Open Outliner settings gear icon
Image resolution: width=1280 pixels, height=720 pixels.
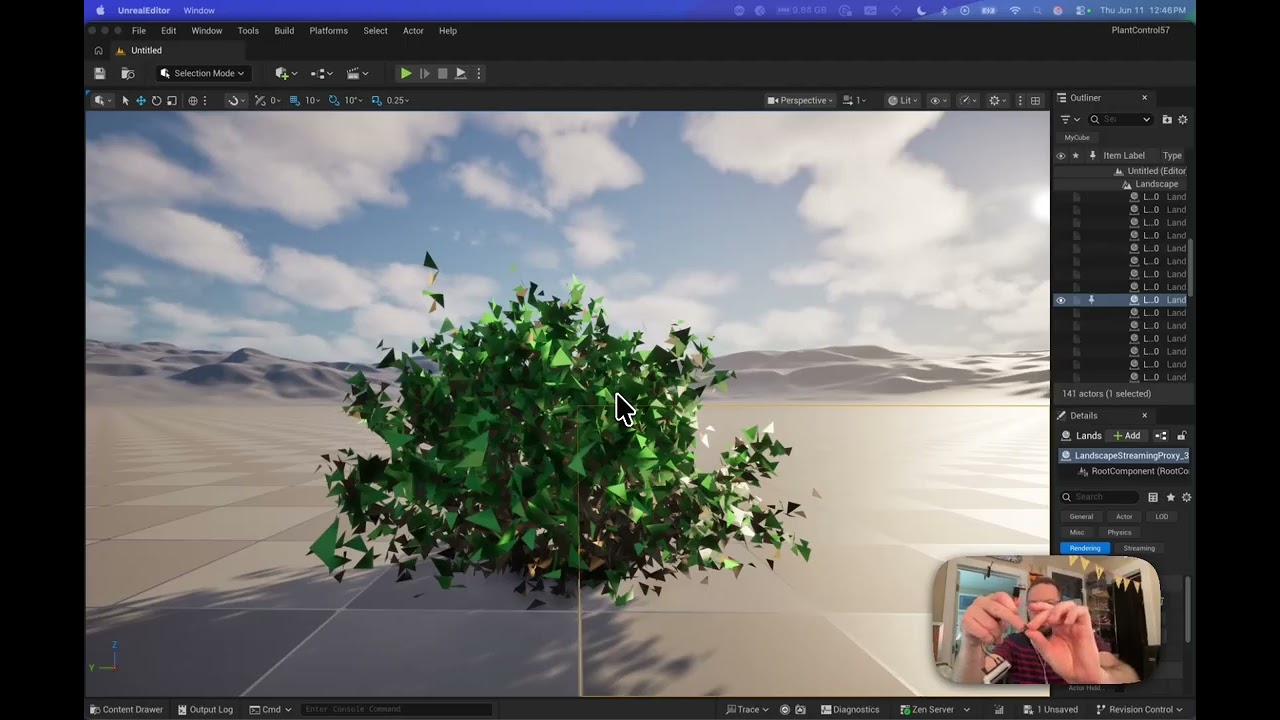1183,120
